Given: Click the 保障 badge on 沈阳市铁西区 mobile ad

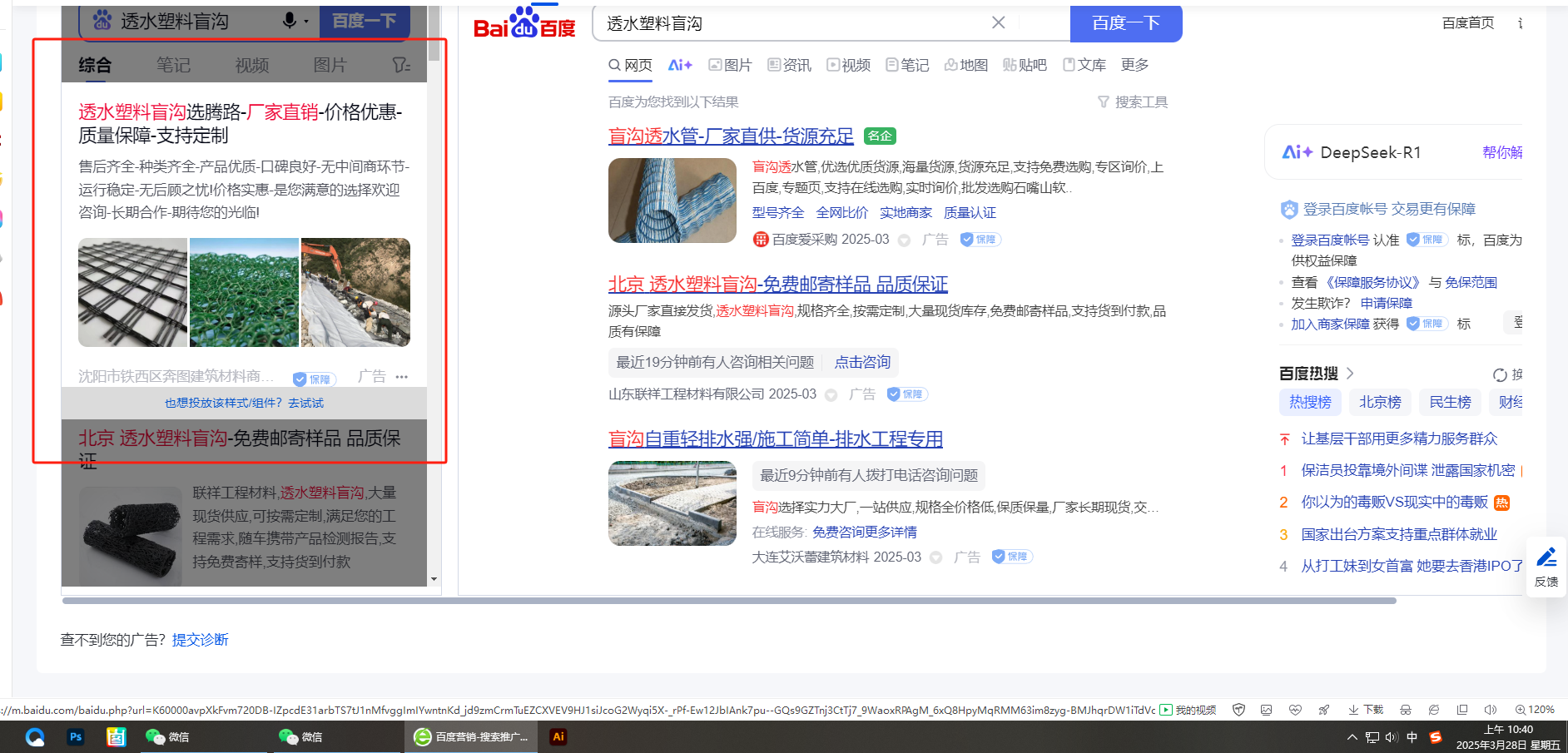Looking at the screenshot, I should click(x=315, y=379).
